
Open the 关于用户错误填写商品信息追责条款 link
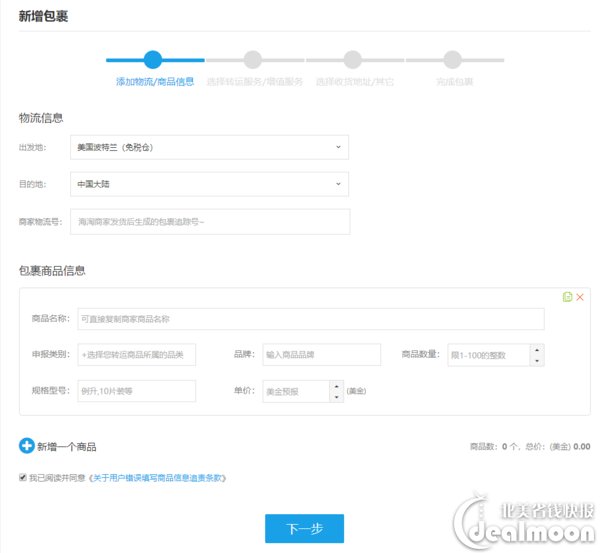click(157, 478)
